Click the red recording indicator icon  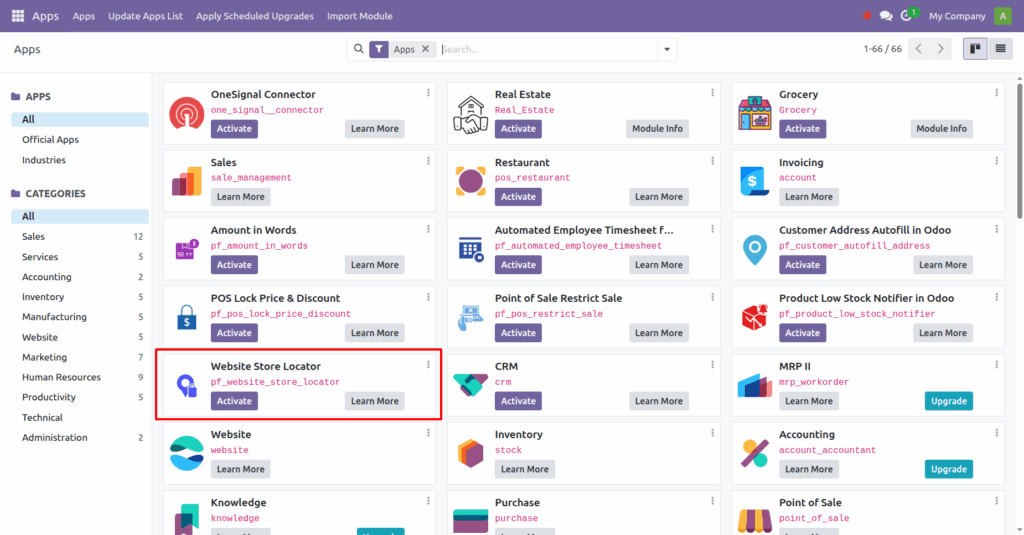point(867,16)
